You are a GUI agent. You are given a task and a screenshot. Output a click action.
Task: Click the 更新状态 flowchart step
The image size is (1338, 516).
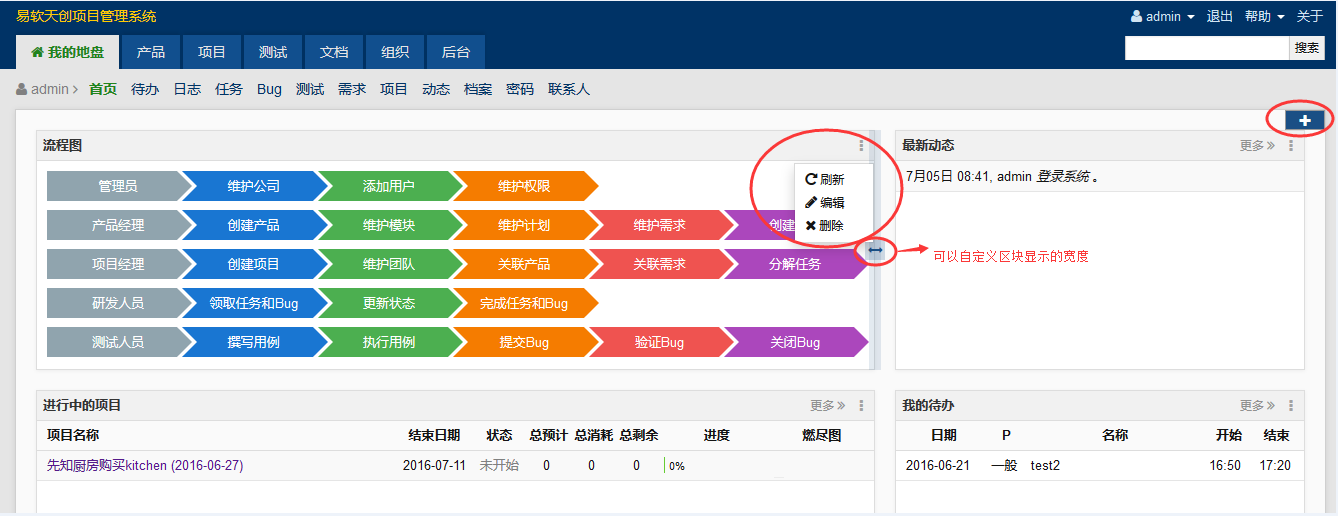pyautogui.click(x=389, y=303)
